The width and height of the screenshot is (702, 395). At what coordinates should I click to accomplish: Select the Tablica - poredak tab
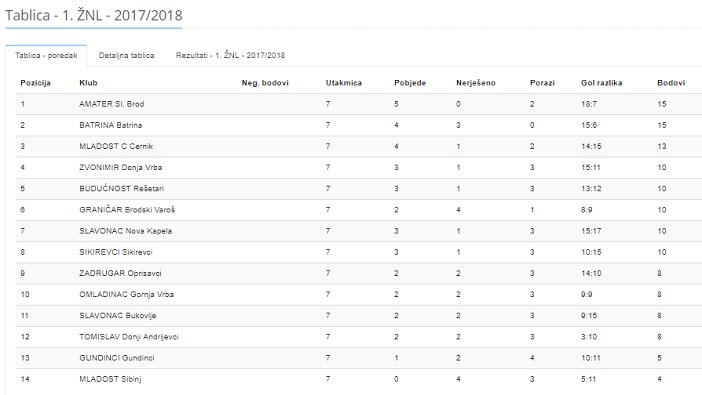(46, 56)
